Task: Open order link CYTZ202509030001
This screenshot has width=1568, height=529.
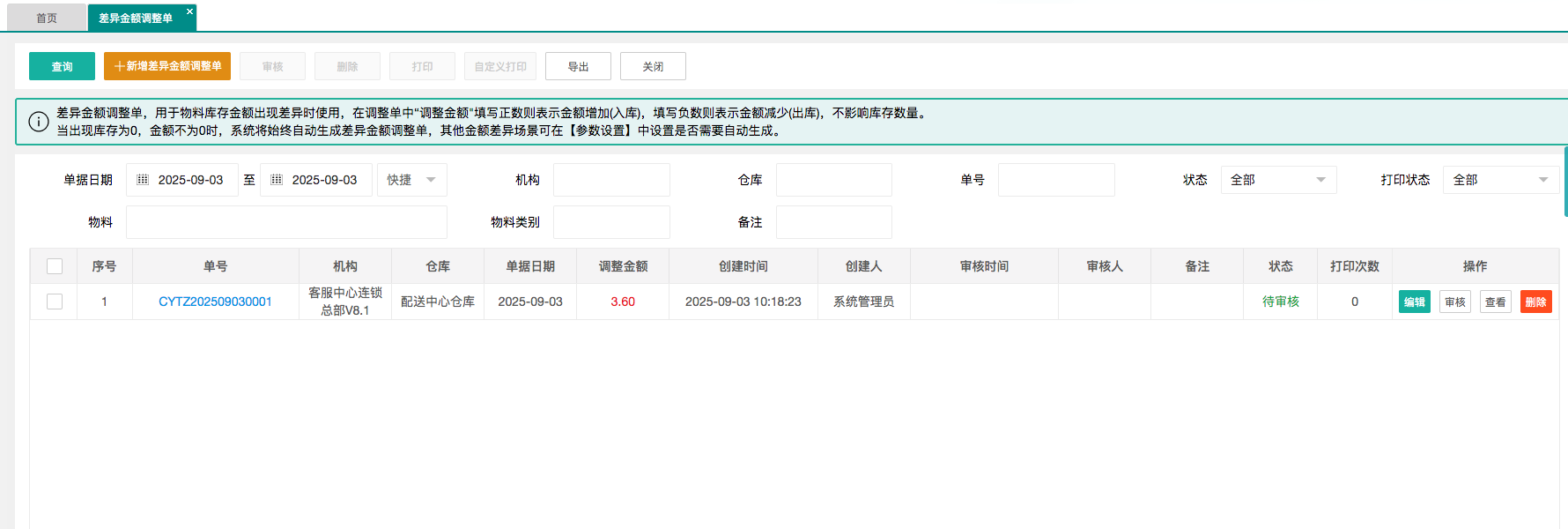Action: point(215,302)
